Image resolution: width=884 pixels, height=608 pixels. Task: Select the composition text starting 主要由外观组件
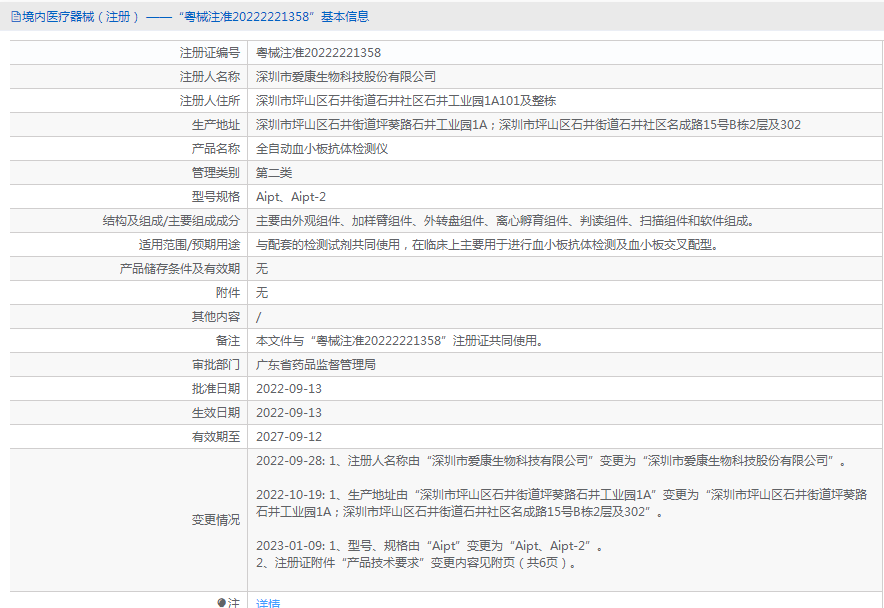point(505,221)
